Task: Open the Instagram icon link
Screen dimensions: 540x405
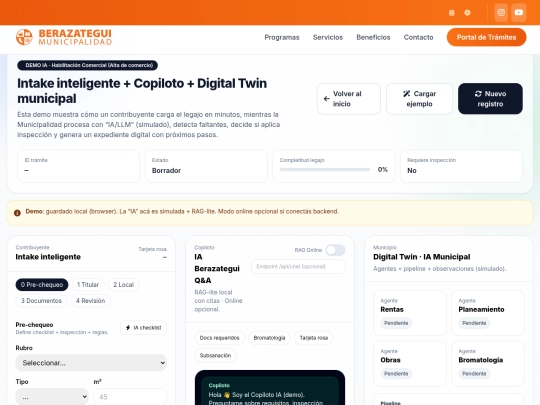Action: point(501,12)
